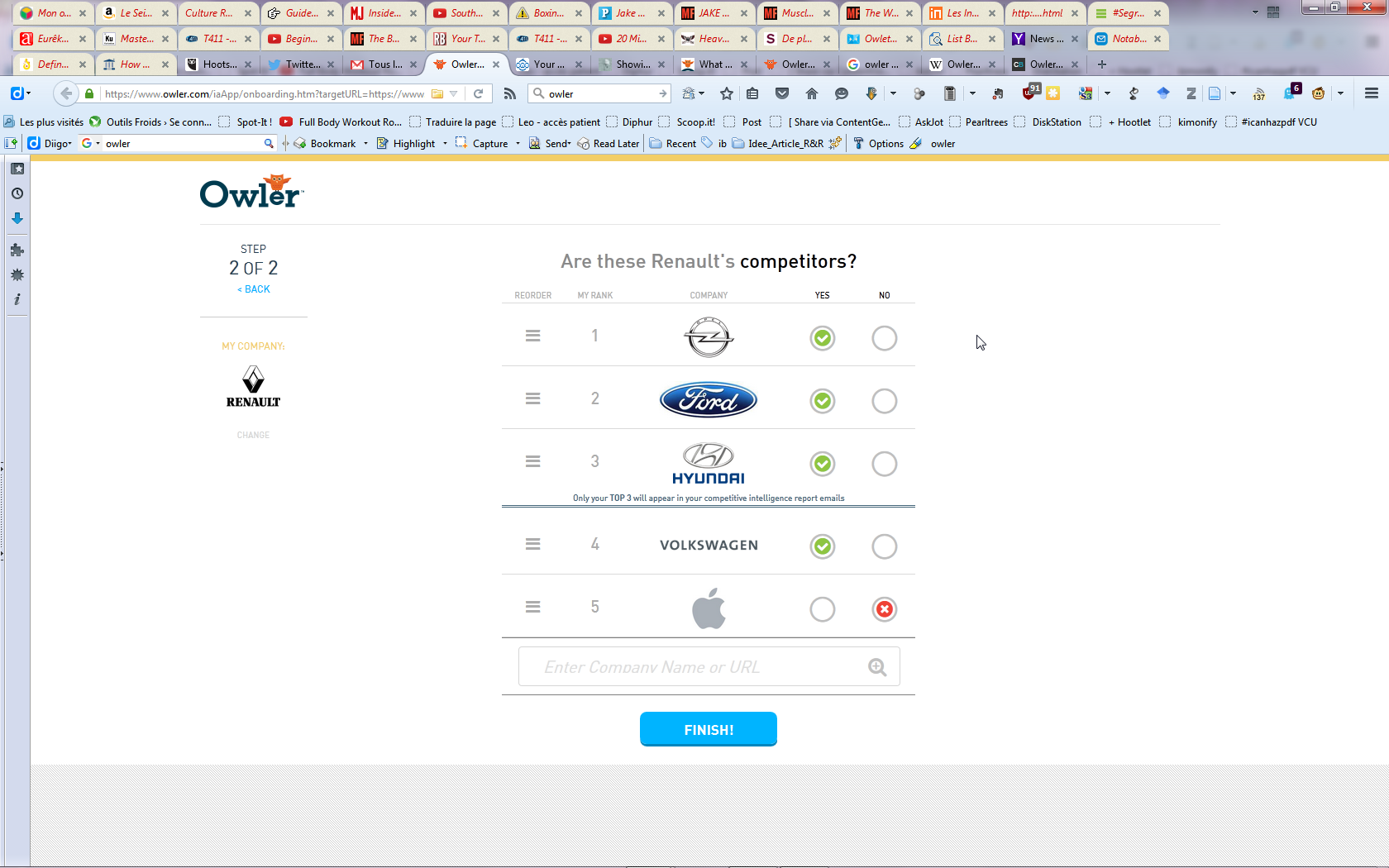Click the RSS feed subscribe icon
This screenshot has height=868, width=1389.
(x=509, y=93)
